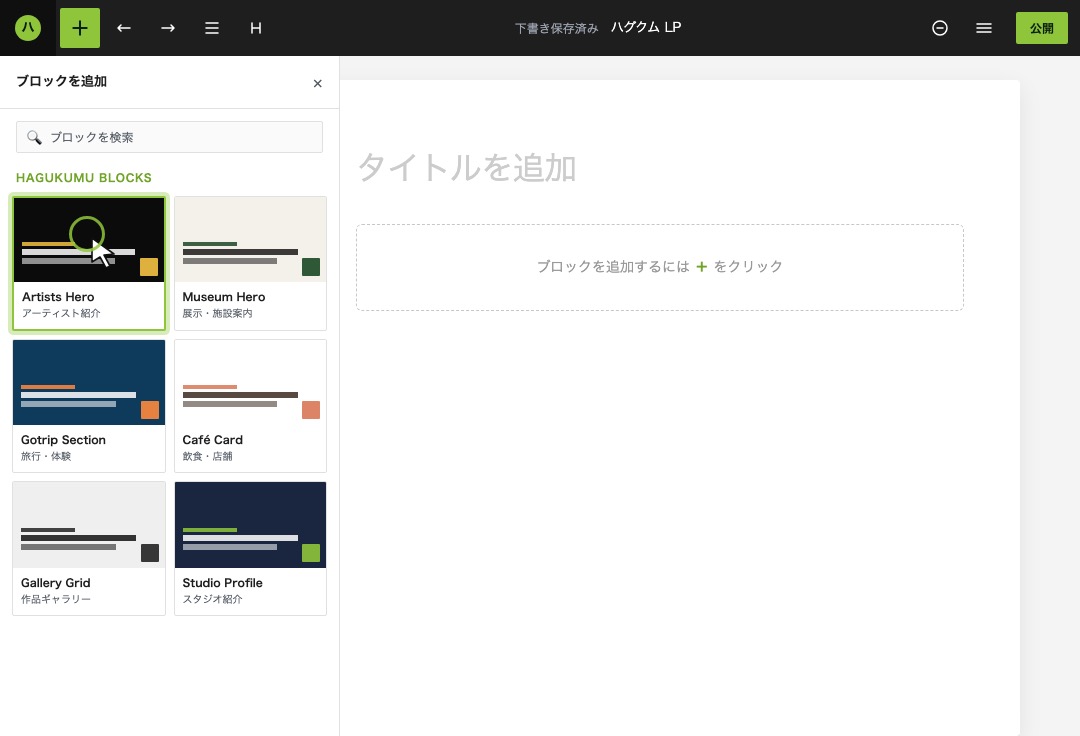
Task: Click the H heading toolbar icon
Action: pos(256,28)
